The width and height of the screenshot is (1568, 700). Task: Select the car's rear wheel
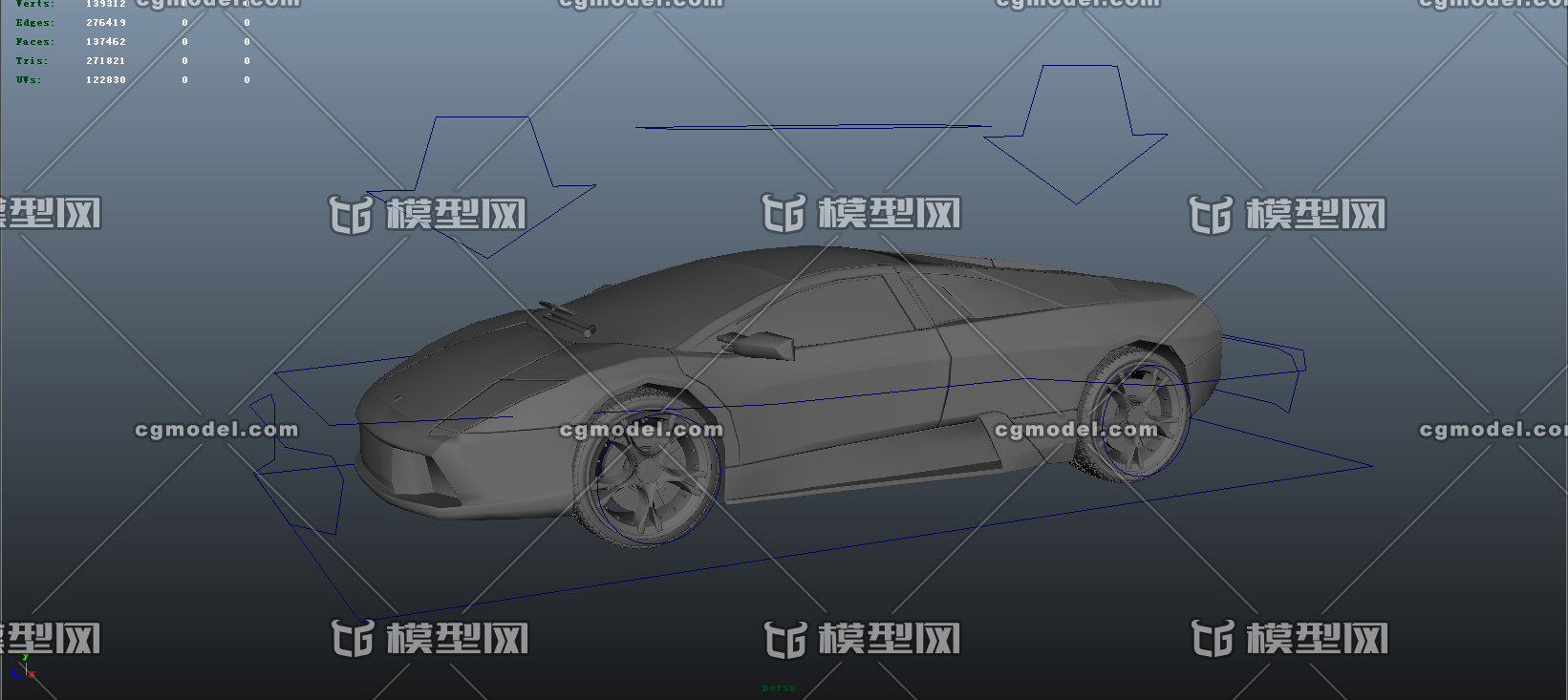[x=1134, y=413]
